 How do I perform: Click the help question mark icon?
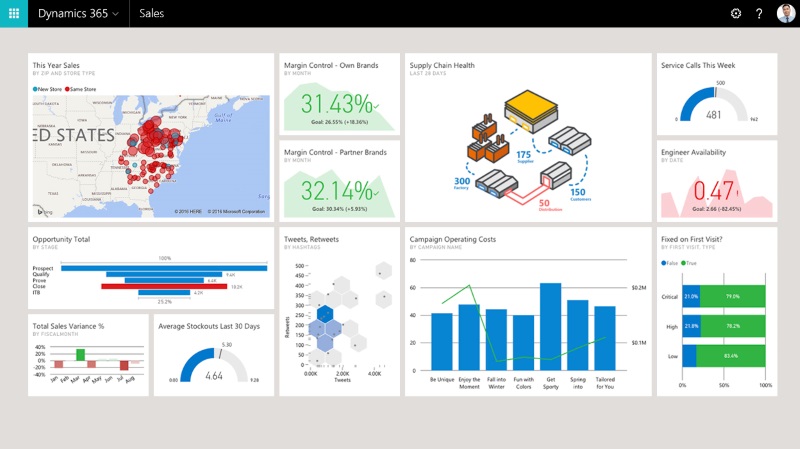(759, 13)
